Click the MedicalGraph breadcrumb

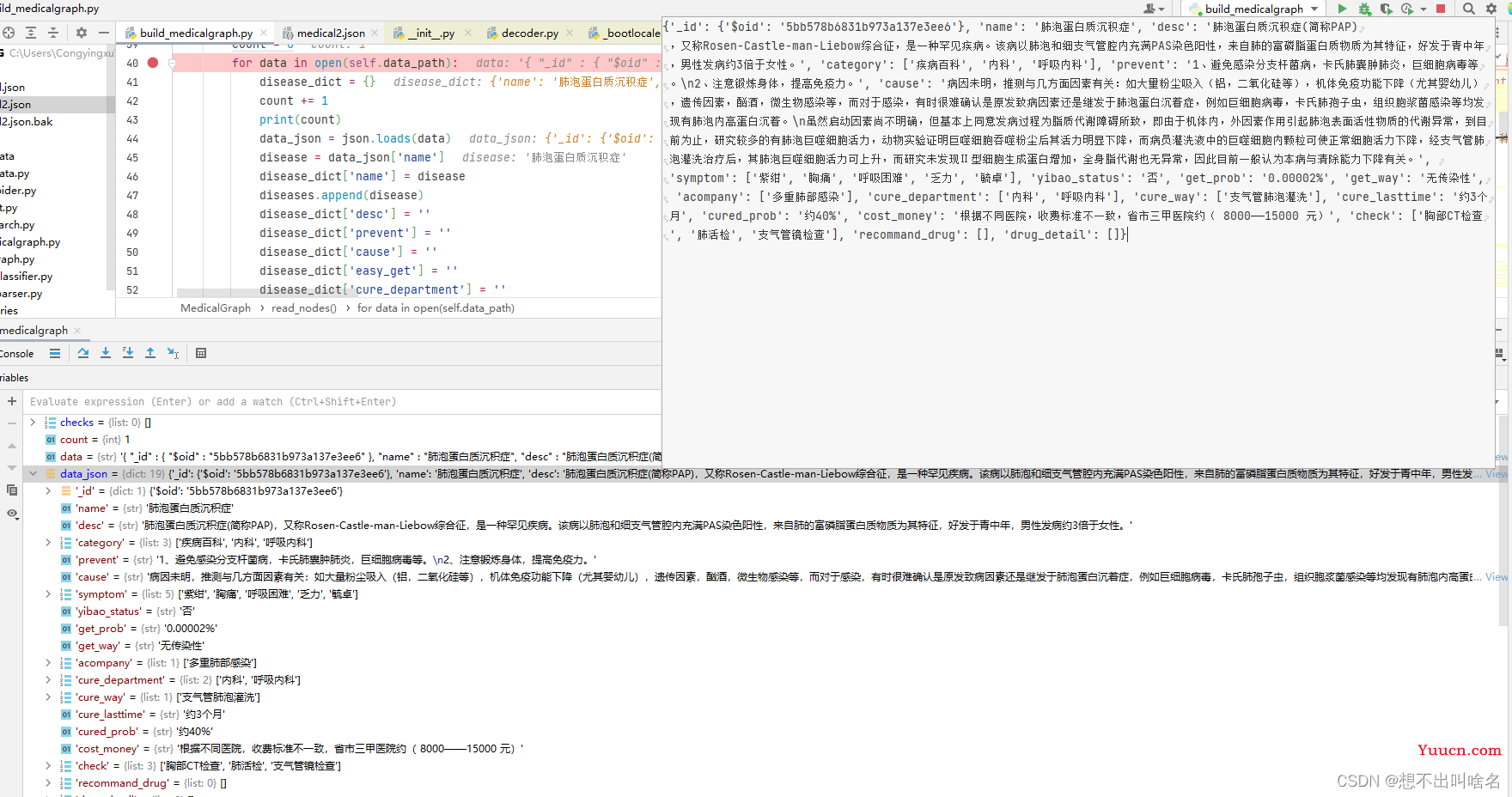pos(216,308)
